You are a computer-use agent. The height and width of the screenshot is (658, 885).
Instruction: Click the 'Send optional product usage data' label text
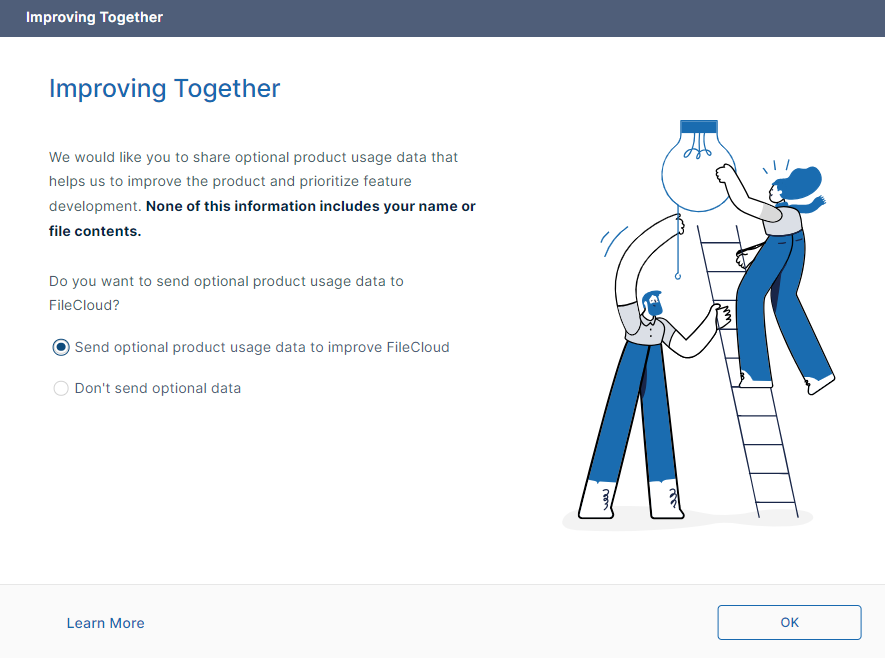click(x=262, y=347)
